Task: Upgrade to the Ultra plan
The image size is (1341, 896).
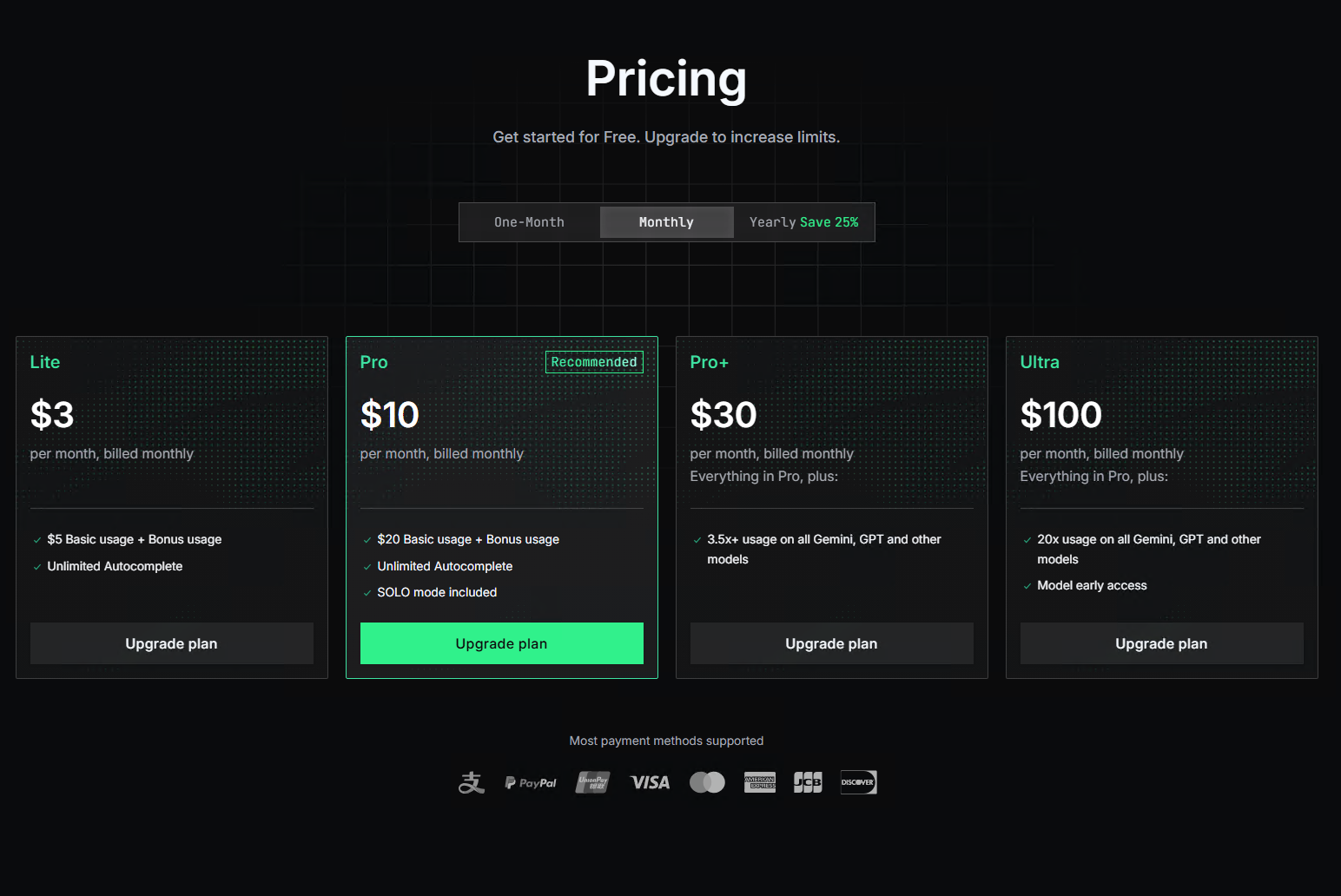Action: (x=1161, y=643)
